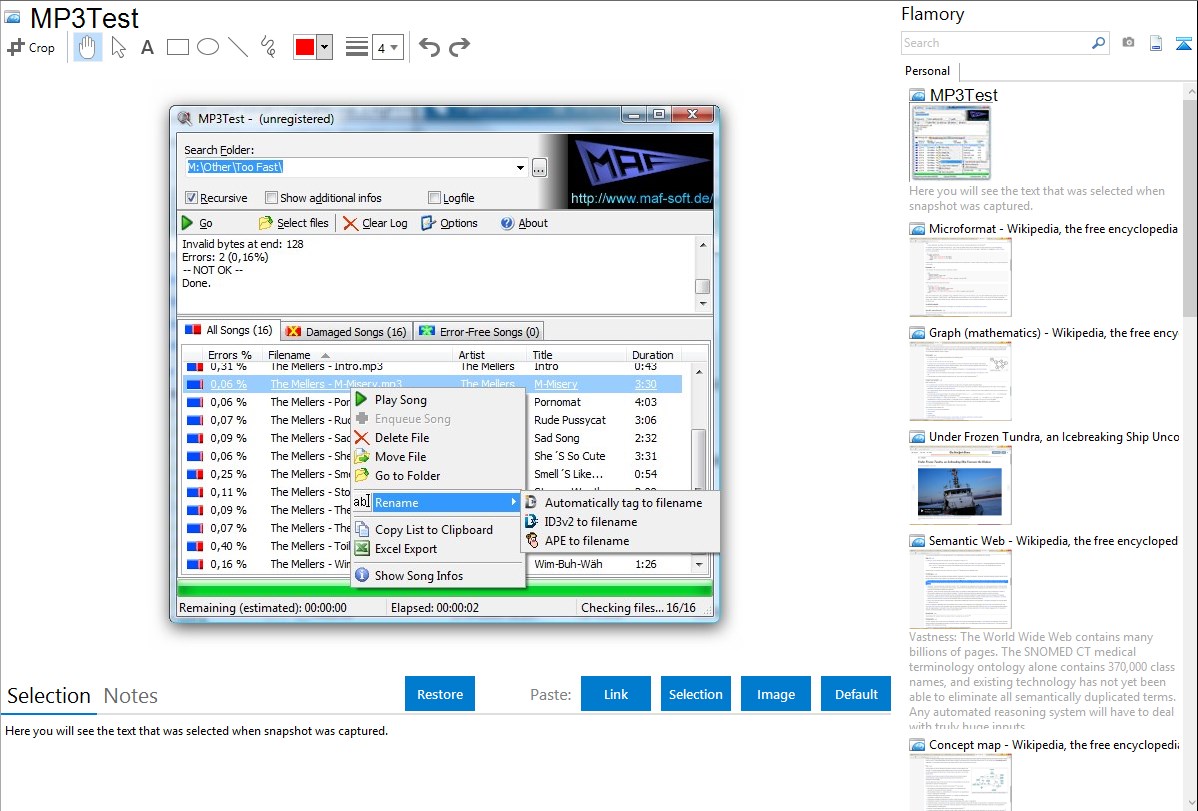This screenshot has height=811, width=1198.
Task: Click the browse folder ellipsis button
Action: coord(539,167)
